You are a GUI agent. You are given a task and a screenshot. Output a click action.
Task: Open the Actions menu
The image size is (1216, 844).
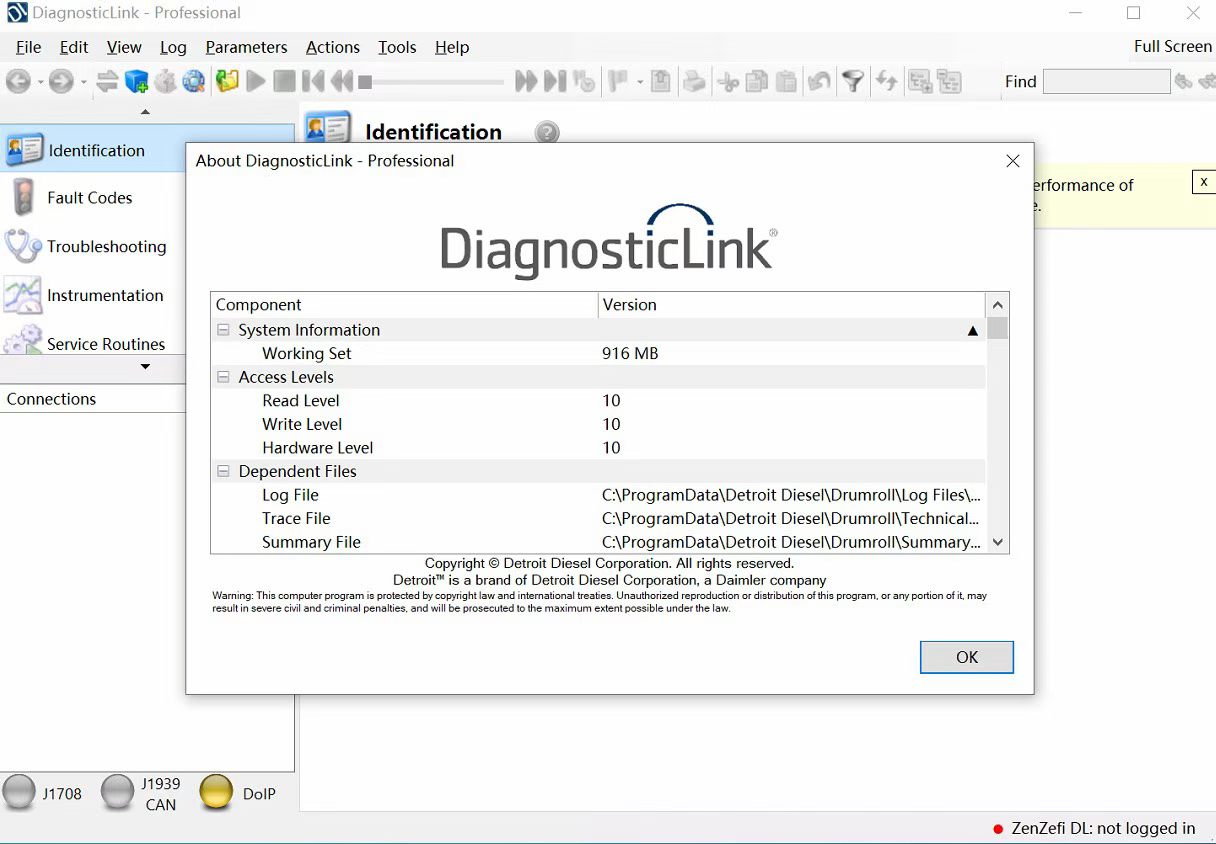[x=333, y=47]
